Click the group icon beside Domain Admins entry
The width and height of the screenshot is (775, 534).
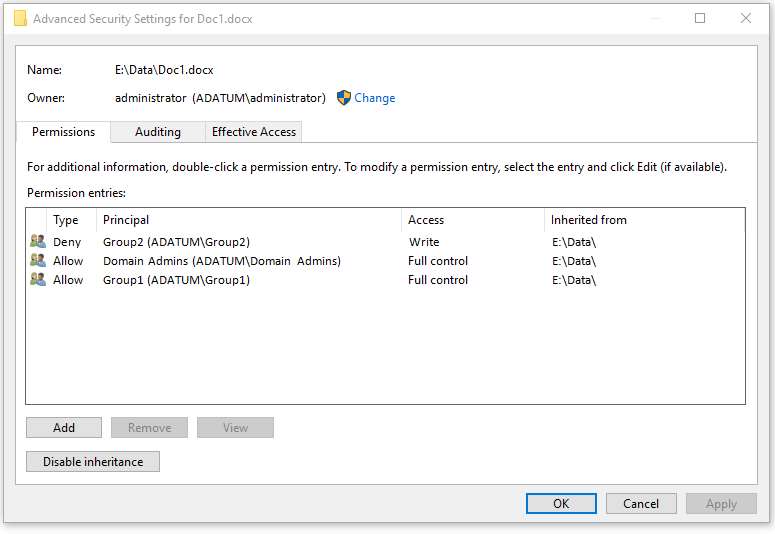[38, 260]
